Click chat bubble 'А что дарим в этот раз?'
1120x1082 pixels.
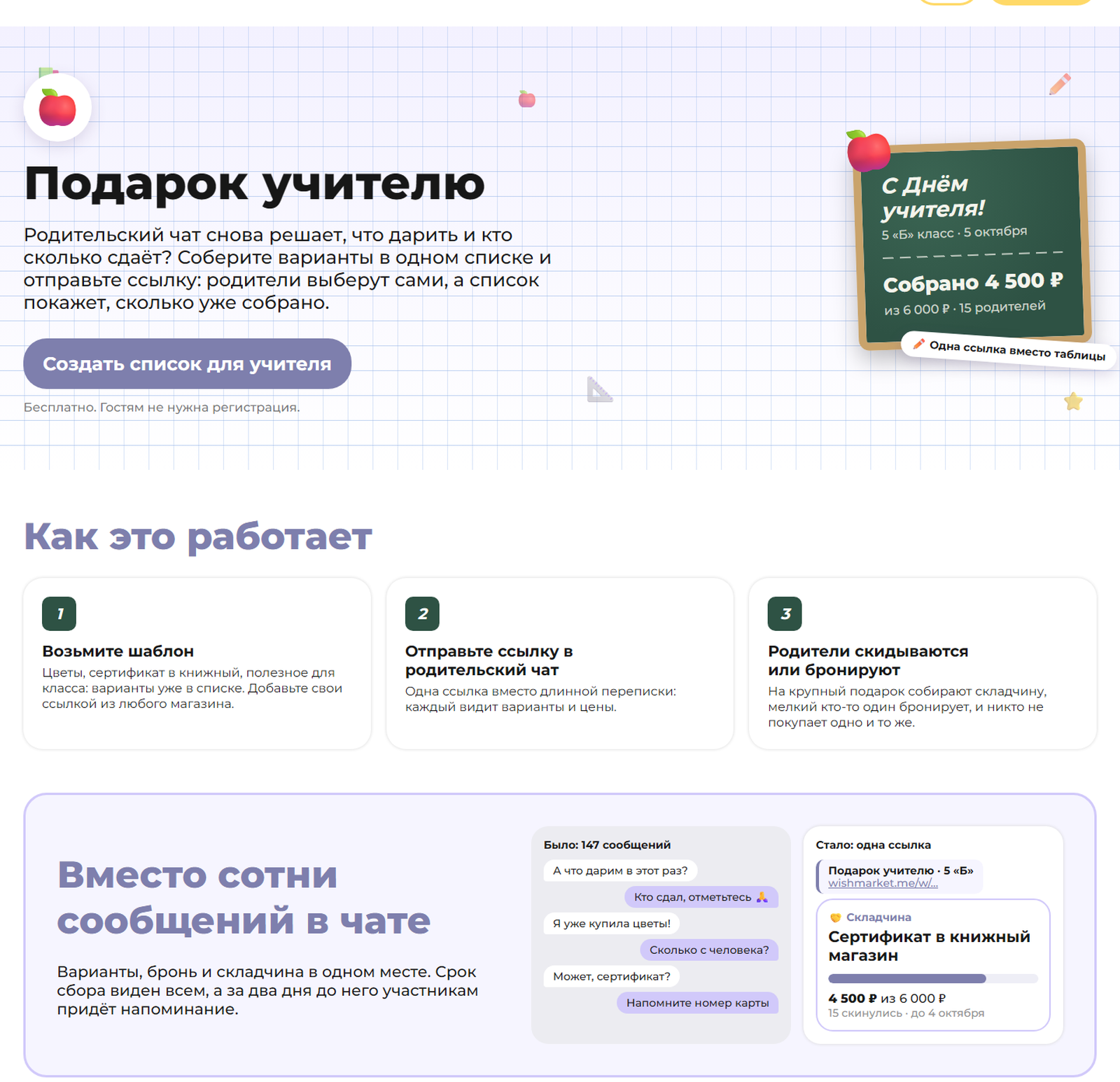pyautogui.click(x=620, y=871)
